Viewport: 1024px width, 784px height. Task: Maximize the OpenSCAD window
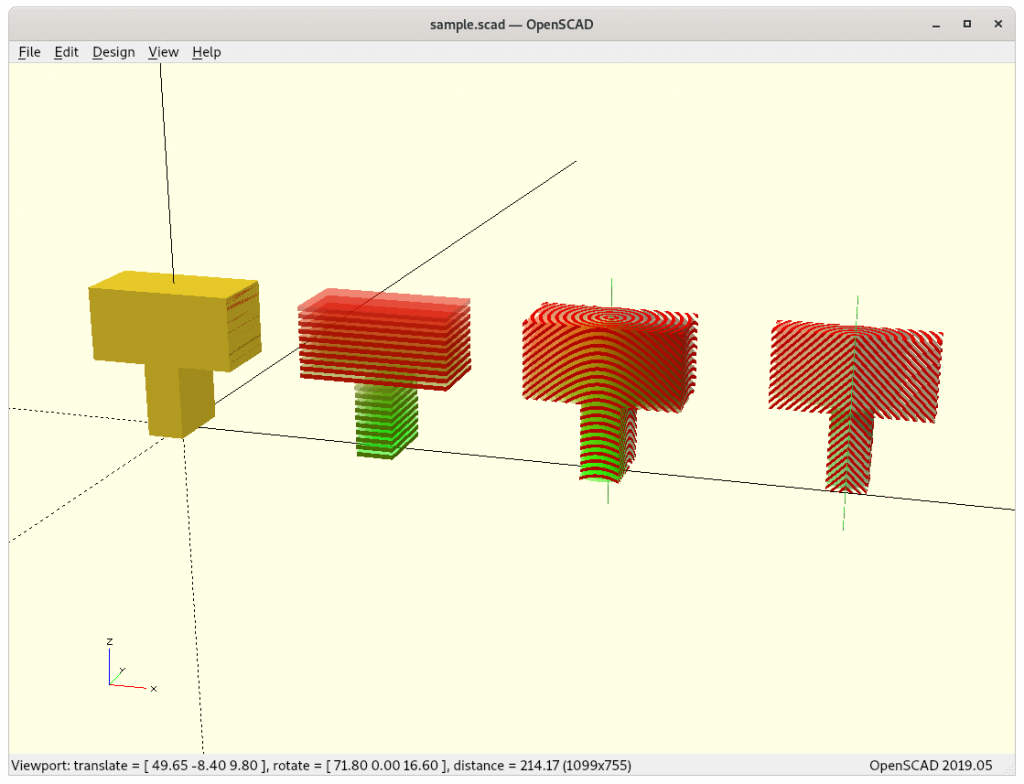967,24
